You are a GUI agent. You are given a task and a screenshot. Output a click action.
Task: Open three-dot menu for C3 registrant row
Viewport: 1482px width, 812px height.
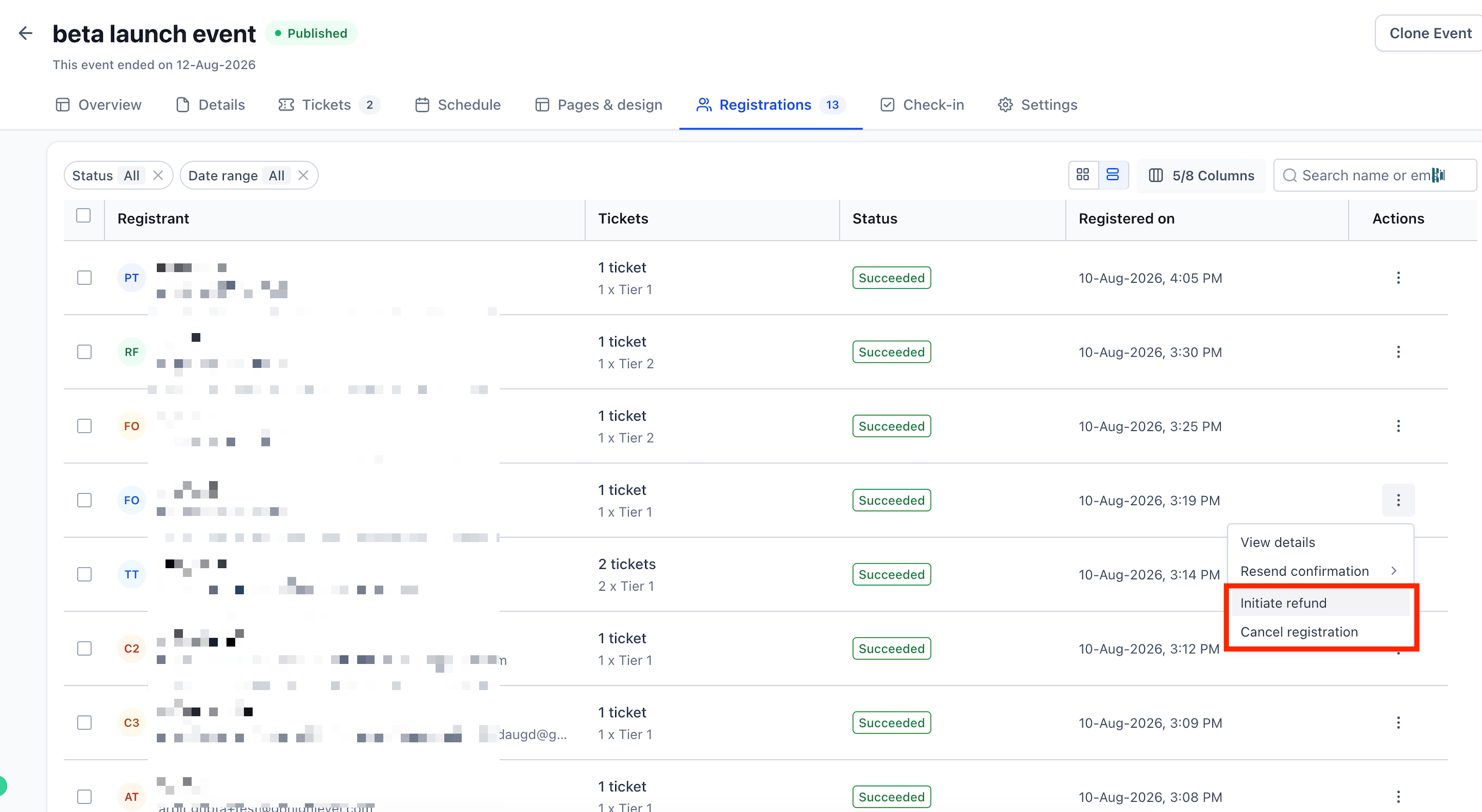1398,722
